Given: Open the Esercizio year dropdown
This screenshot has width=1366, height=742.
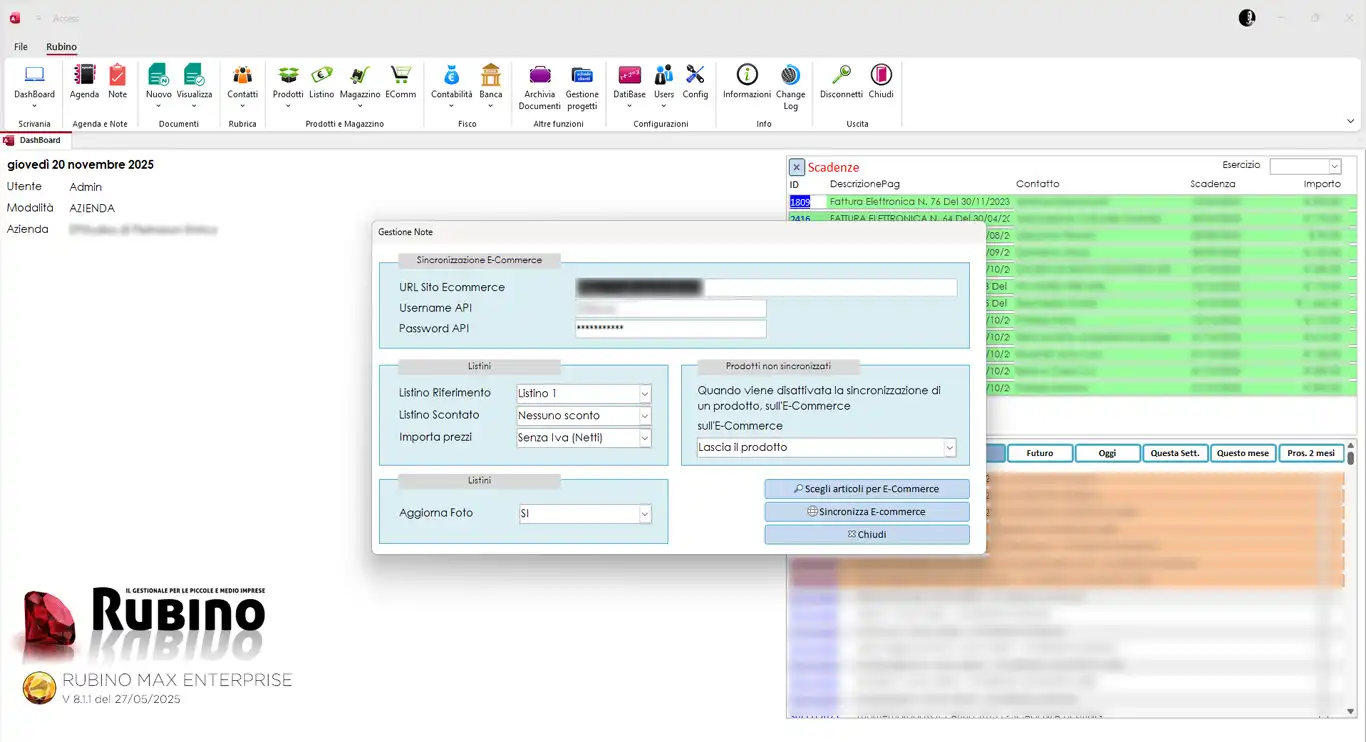Looking at the screenshot, I should 1334,167.
